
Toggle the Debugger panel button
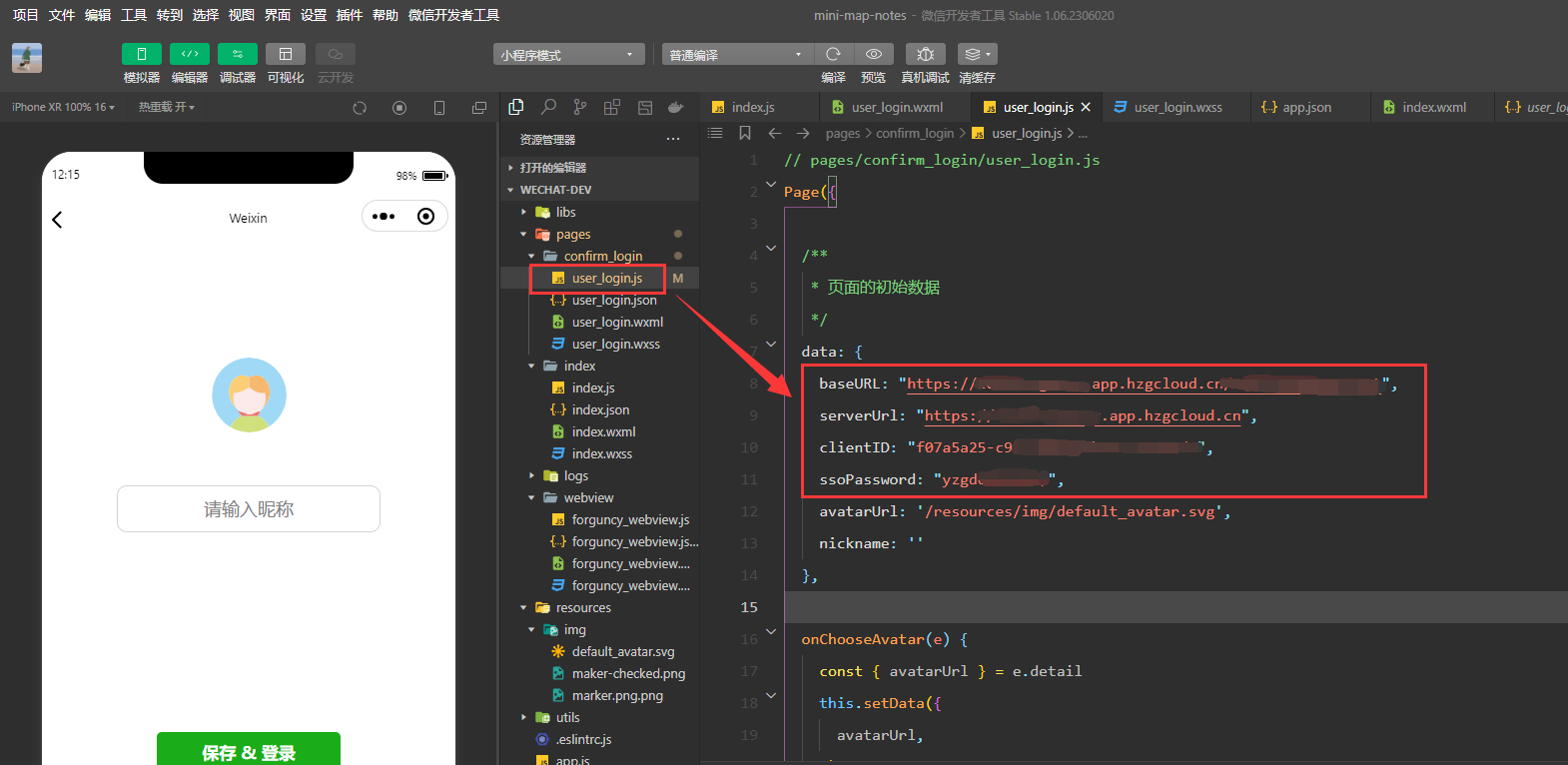(238, 54)
